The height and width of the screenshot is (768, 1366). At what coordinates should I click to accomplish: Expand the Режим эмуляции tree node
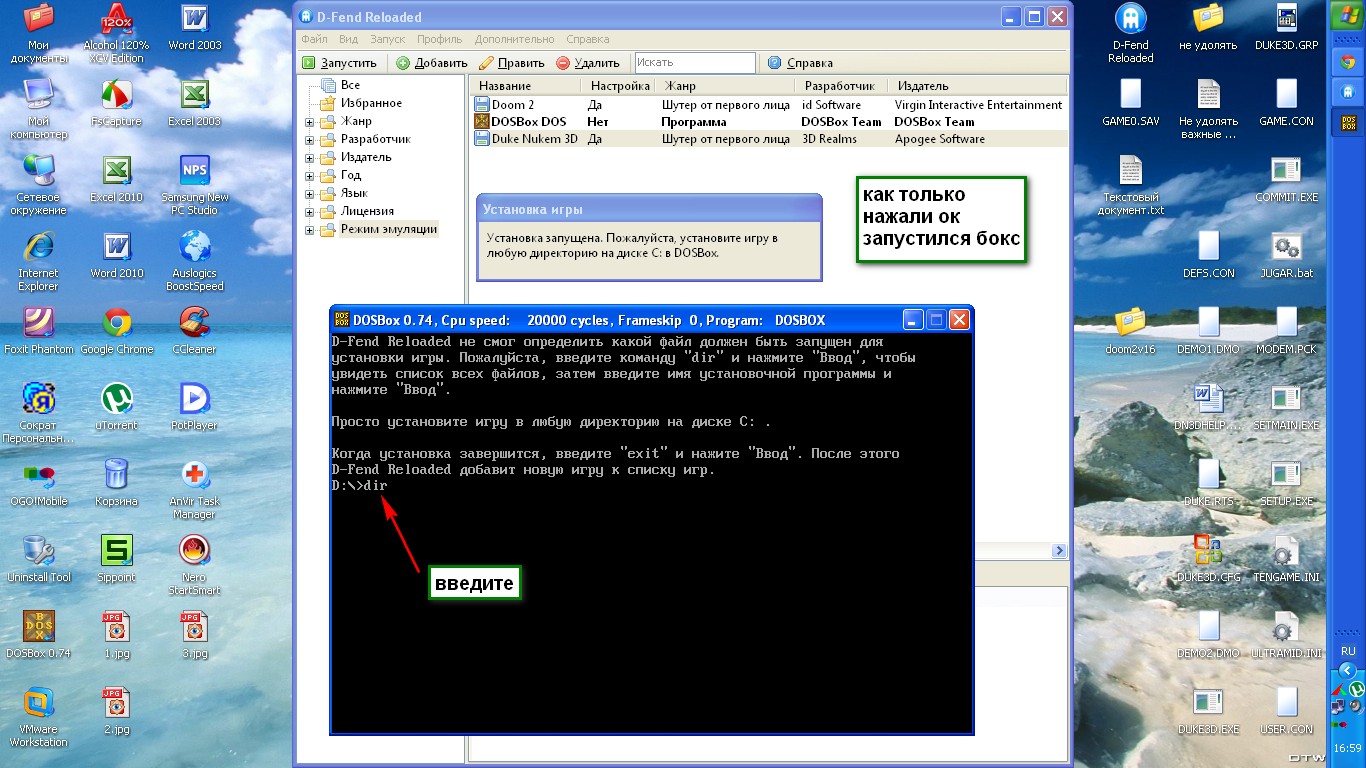[309, 230]
